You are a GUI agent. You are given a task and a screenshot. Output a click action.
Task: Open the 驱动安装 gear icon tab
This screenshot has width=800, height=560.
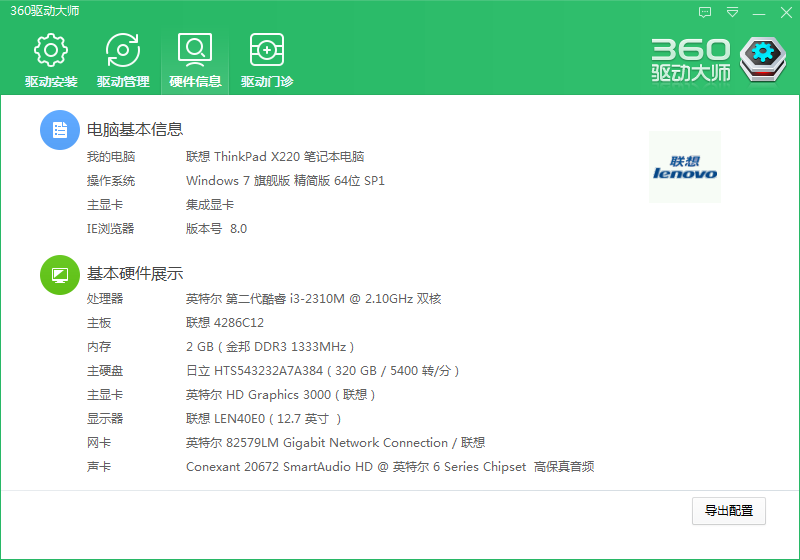51,60
